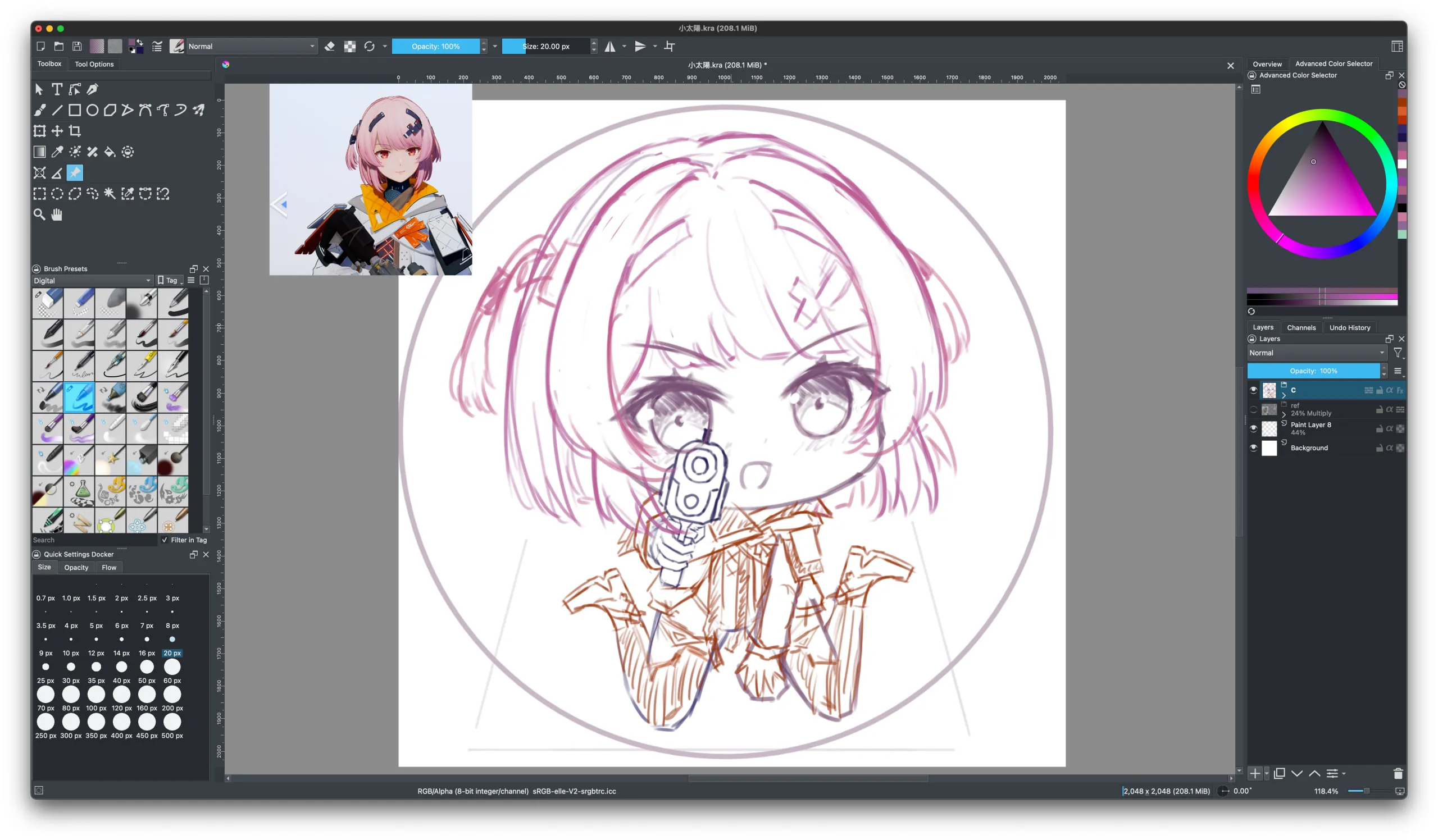The image size is (1438, 840).
Task: Open the Tool Options tab
Action: click(94, 65)
